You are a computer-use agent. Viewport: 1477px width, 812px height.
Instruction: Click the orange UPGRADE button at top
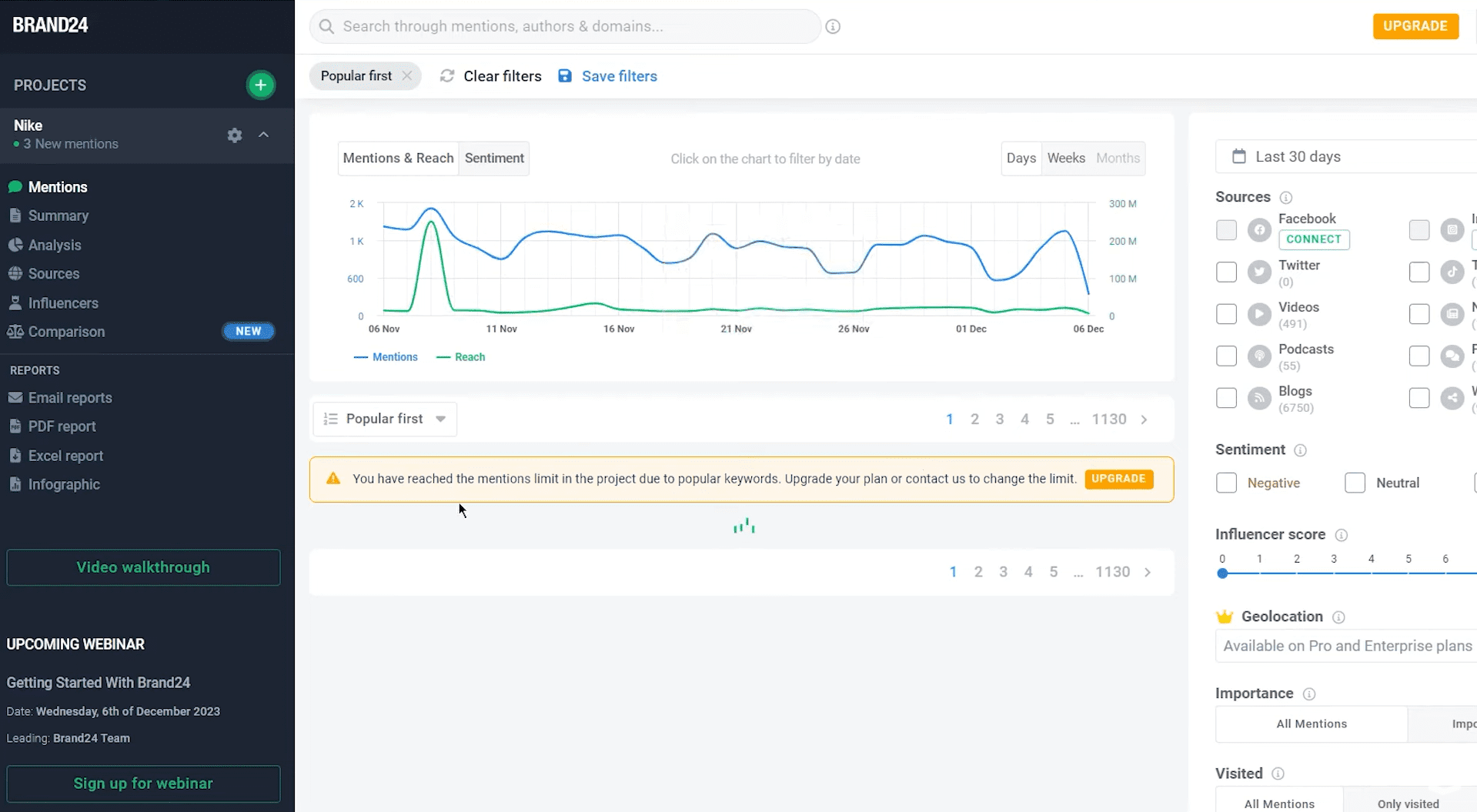(1415, 26)
